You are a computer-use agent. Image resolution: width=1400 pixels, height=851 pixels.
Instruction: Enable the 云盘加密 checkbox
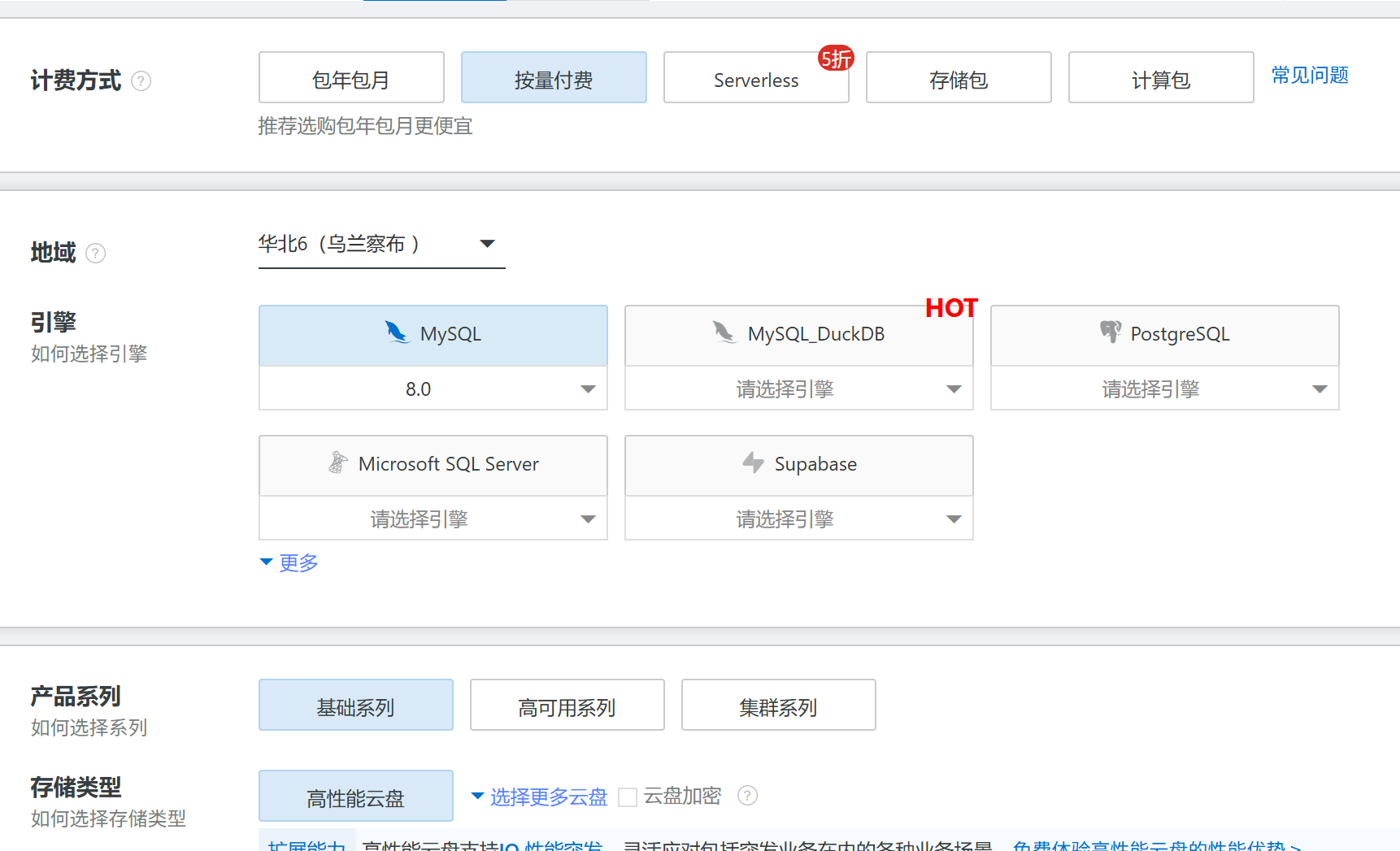(628, 797)
